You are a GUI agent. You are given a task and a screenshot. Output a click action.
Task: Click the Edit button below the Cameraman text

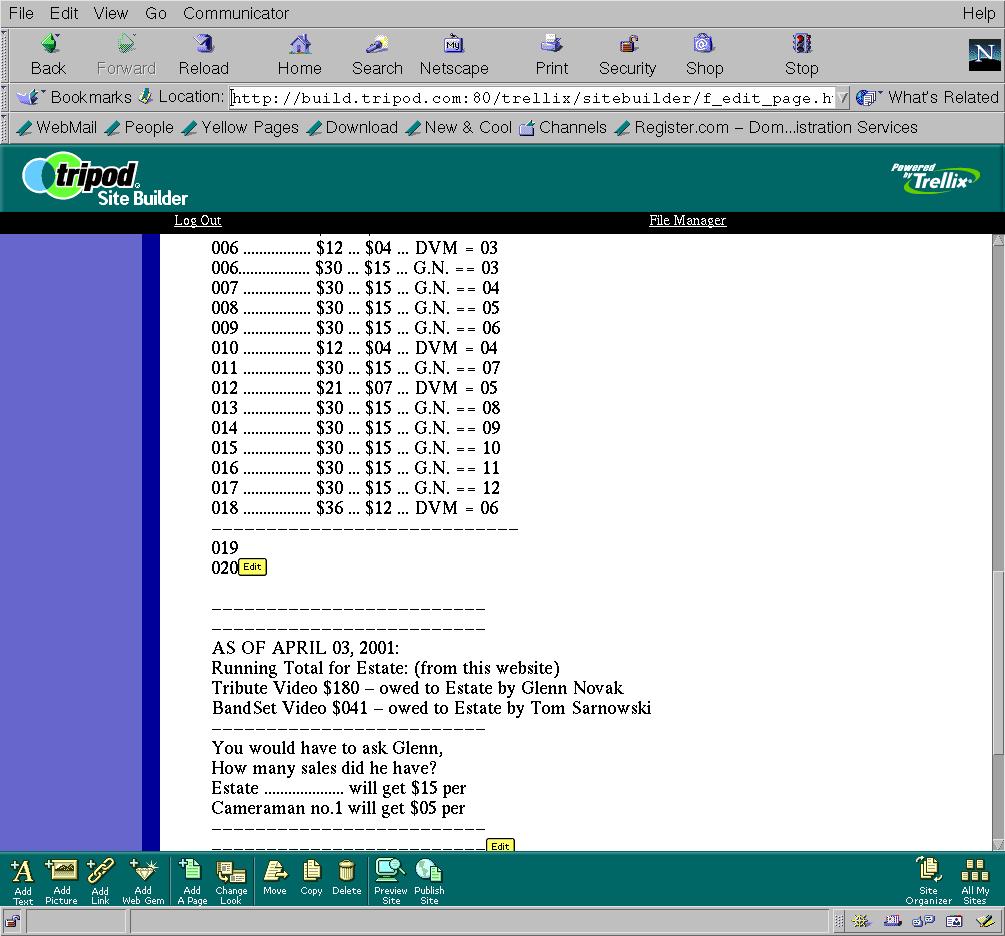click(500, 846)
